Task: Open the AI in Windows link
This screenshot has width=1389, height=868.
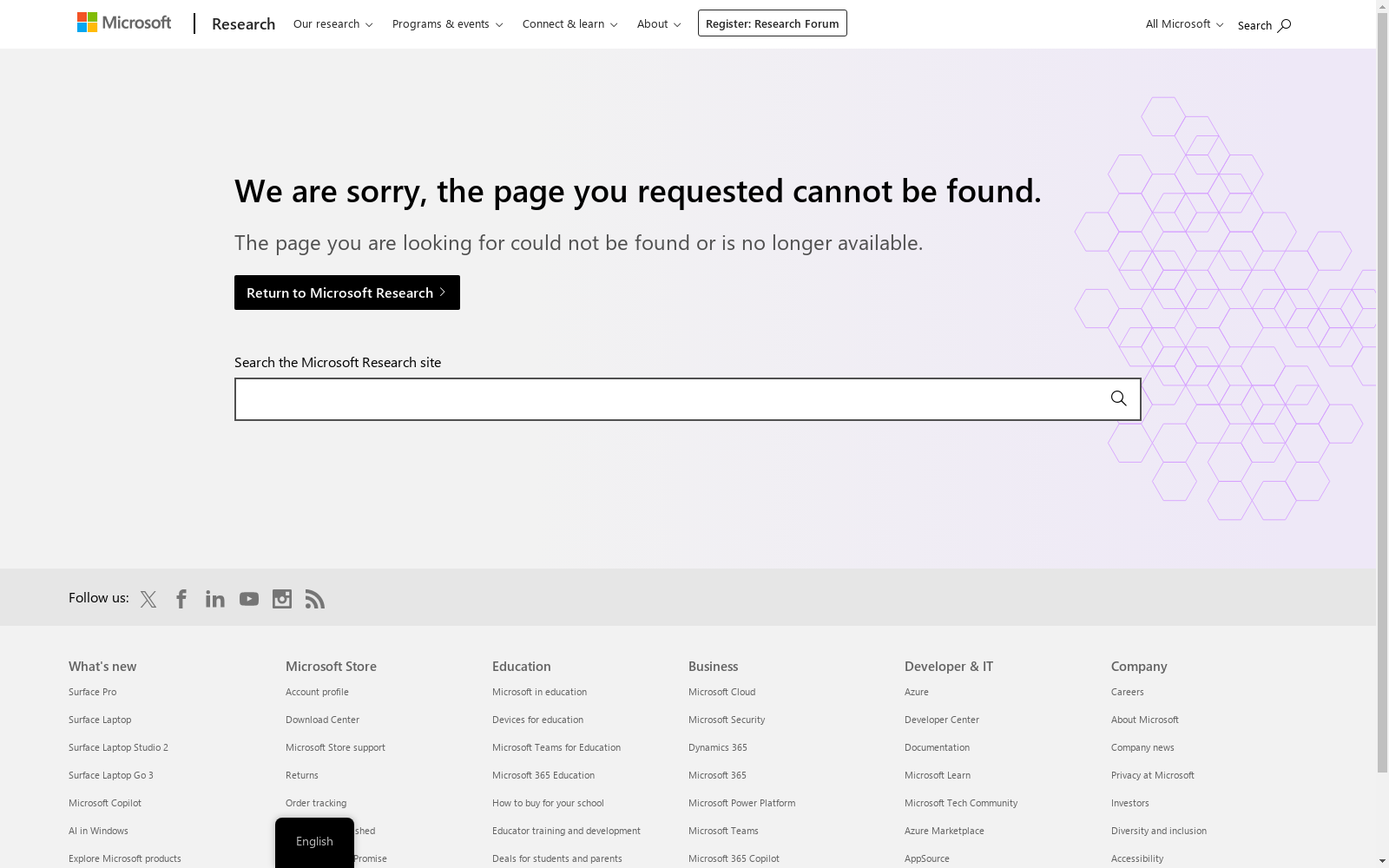Action: click(x=98, y=831)
